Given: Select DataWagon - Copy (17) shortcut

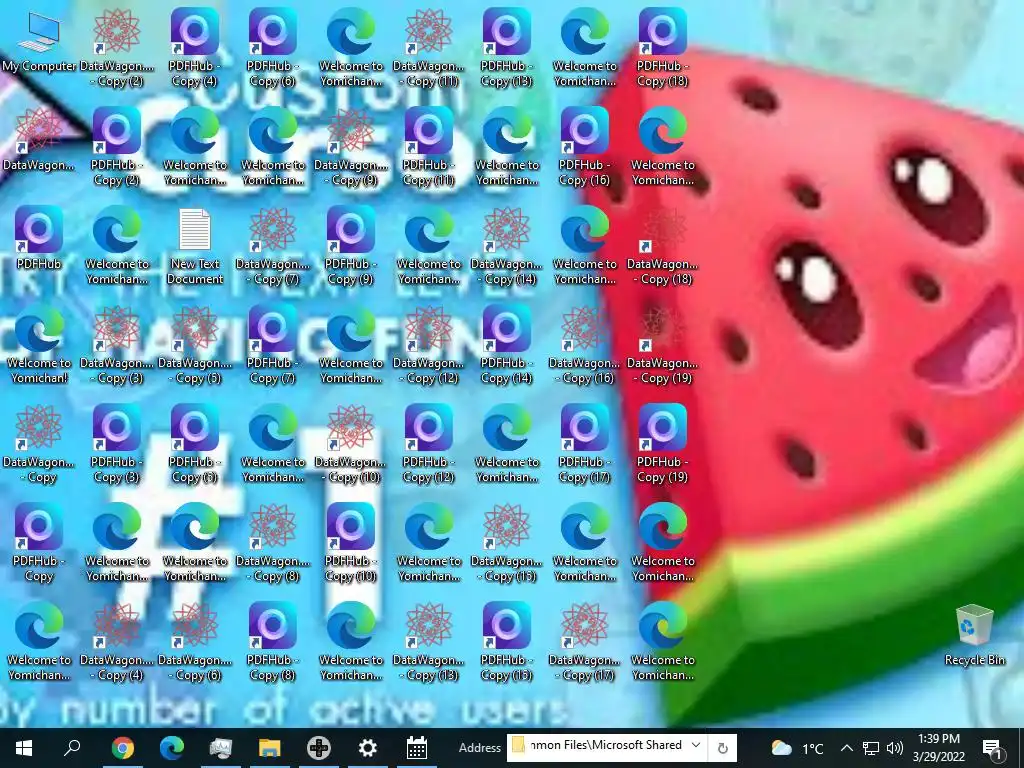Looking at the screenshot, I should pos(584,643).
